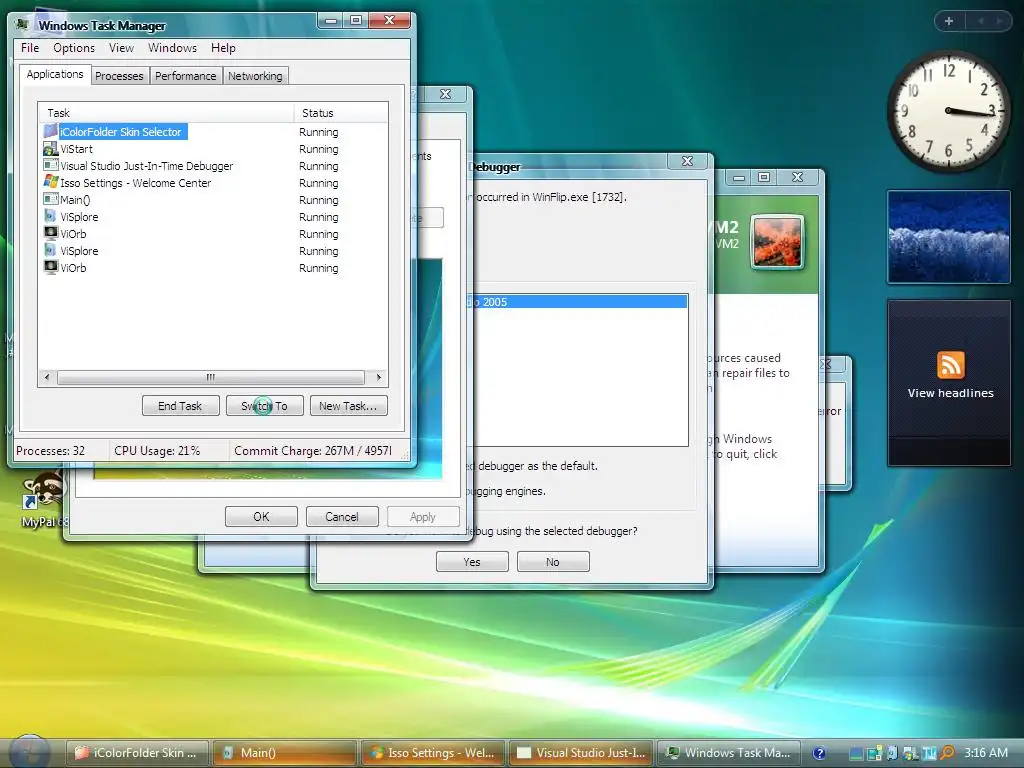Select the Applications tab
The image size is (1024, 768).
[55, 74]
